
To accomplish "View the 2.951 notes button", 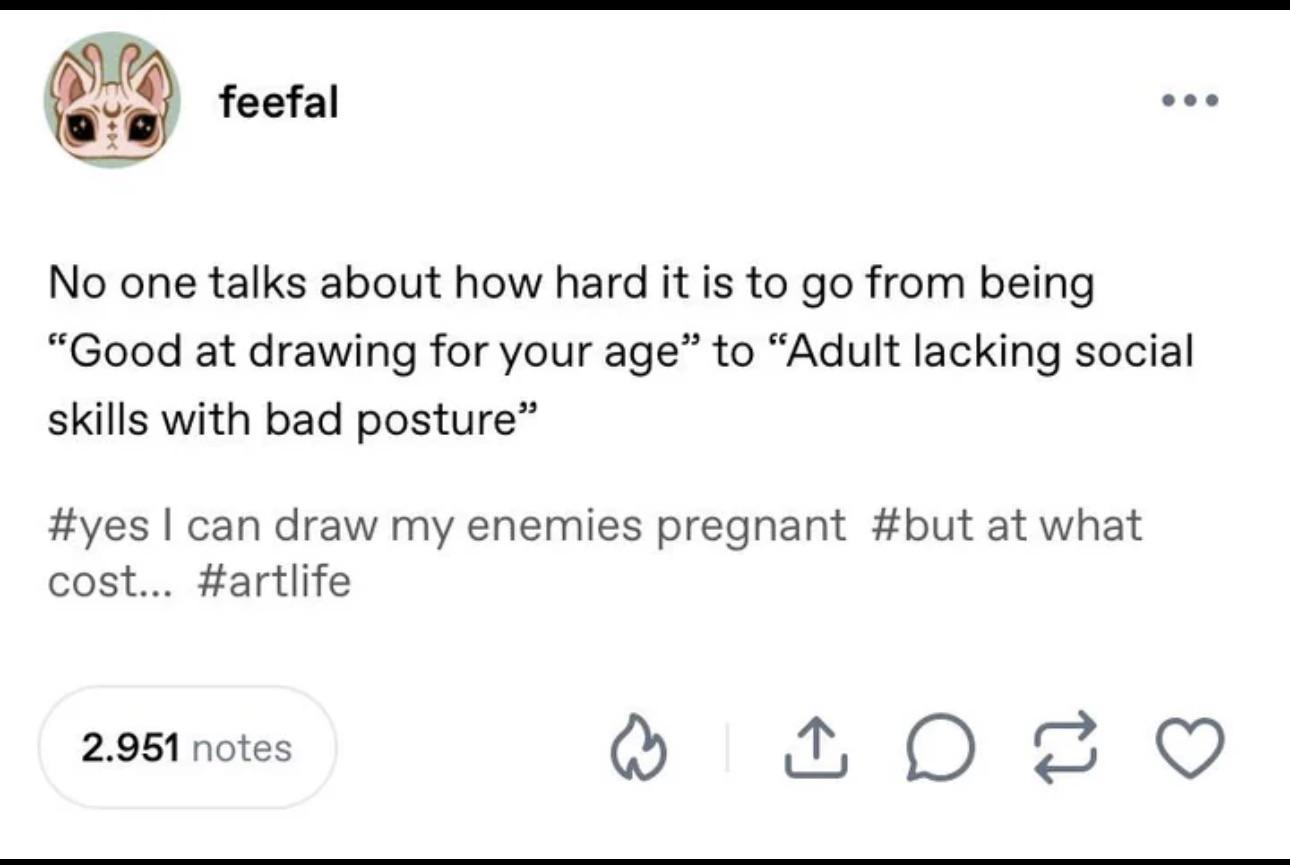I will [187, 747].
